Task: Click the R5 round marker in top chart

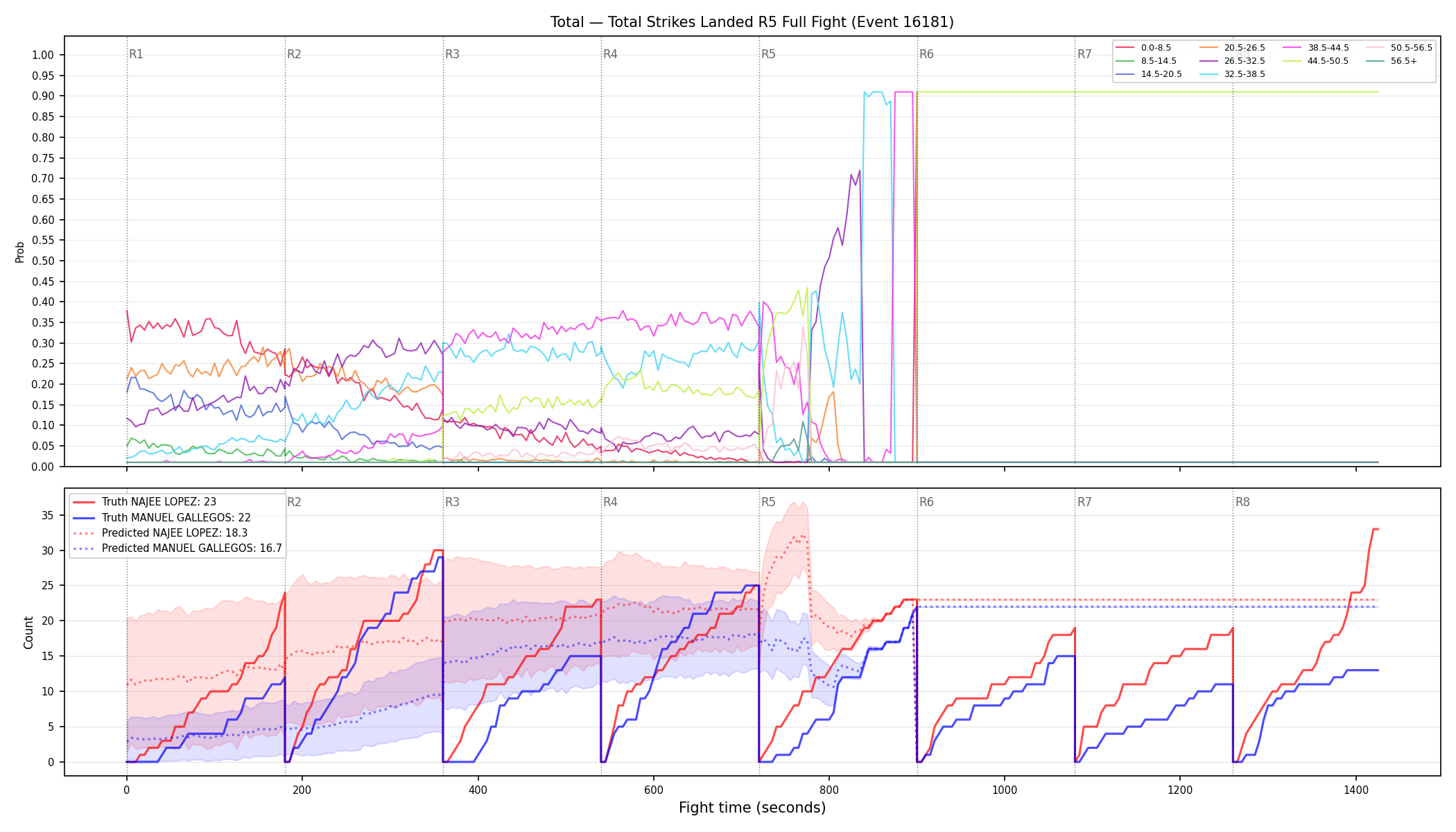Action: click(x=768, y=54)
